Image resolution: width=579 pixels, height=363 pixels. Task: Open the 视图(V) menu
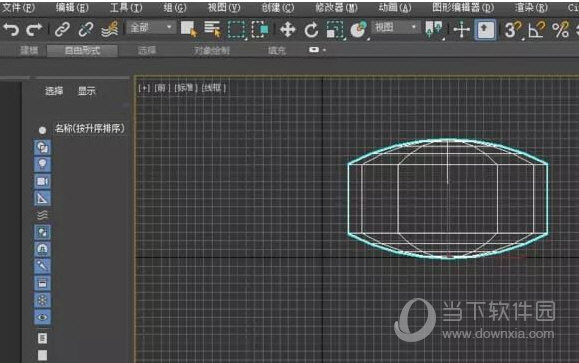[x=224, y=7]
